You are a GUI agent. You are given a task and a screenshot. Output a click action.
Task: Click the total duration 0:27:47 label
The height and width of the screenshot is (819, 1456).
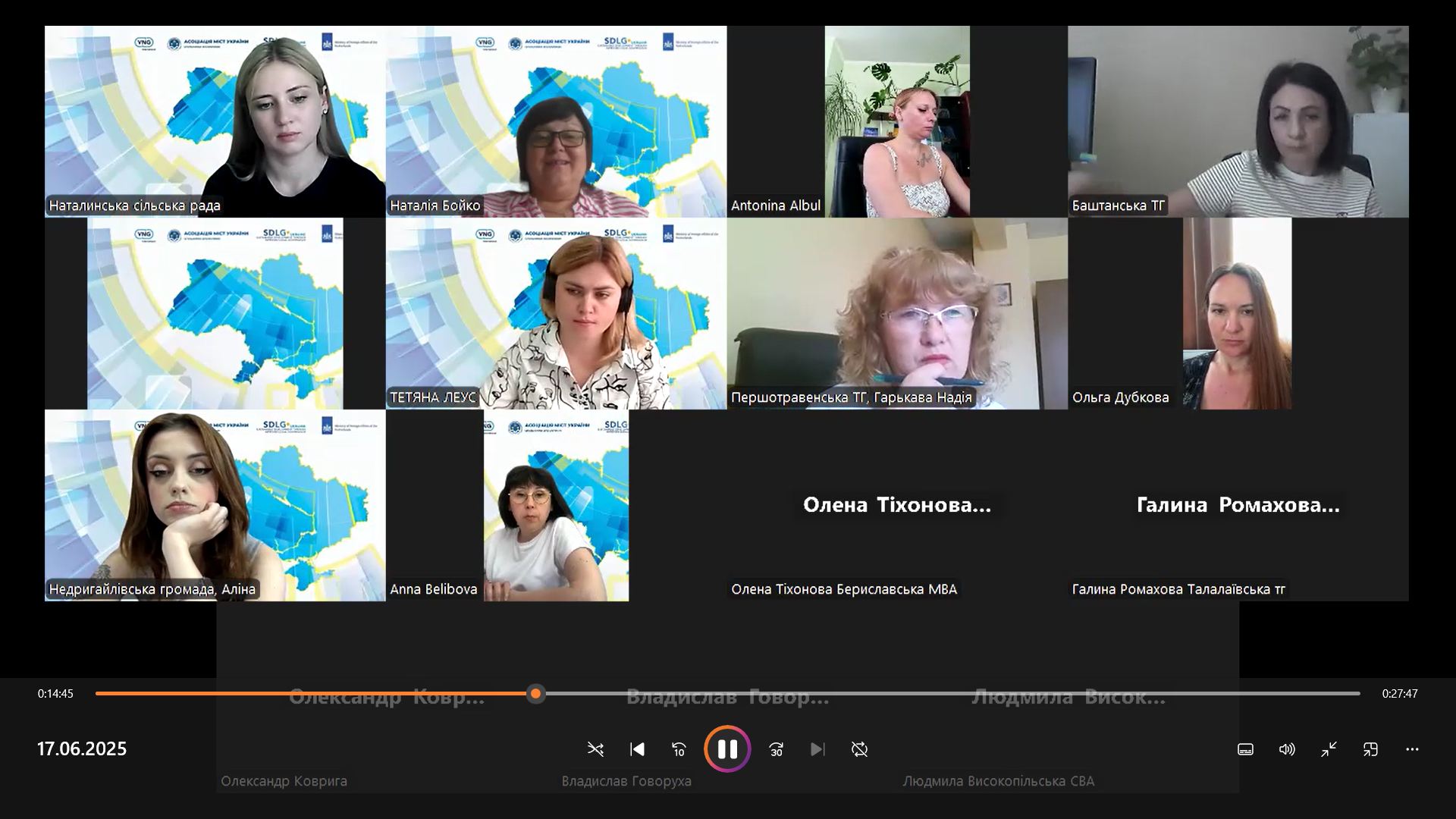click(x=1399, y=693)
